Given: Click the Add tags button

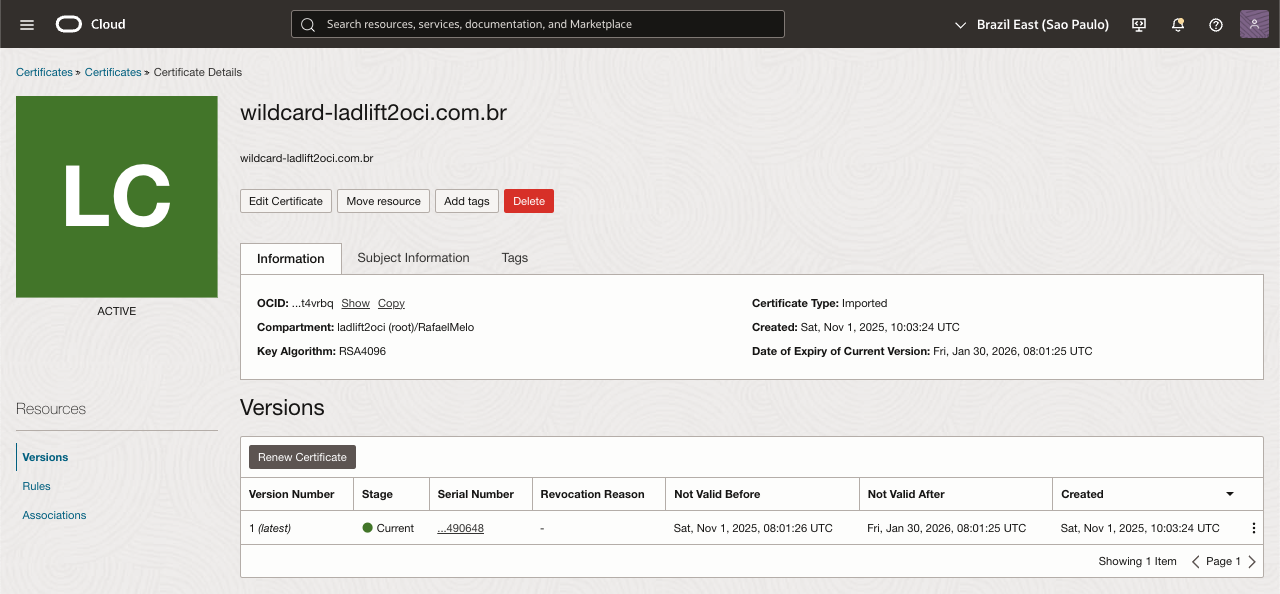Looking at the screenshot, I should [466, 201].
